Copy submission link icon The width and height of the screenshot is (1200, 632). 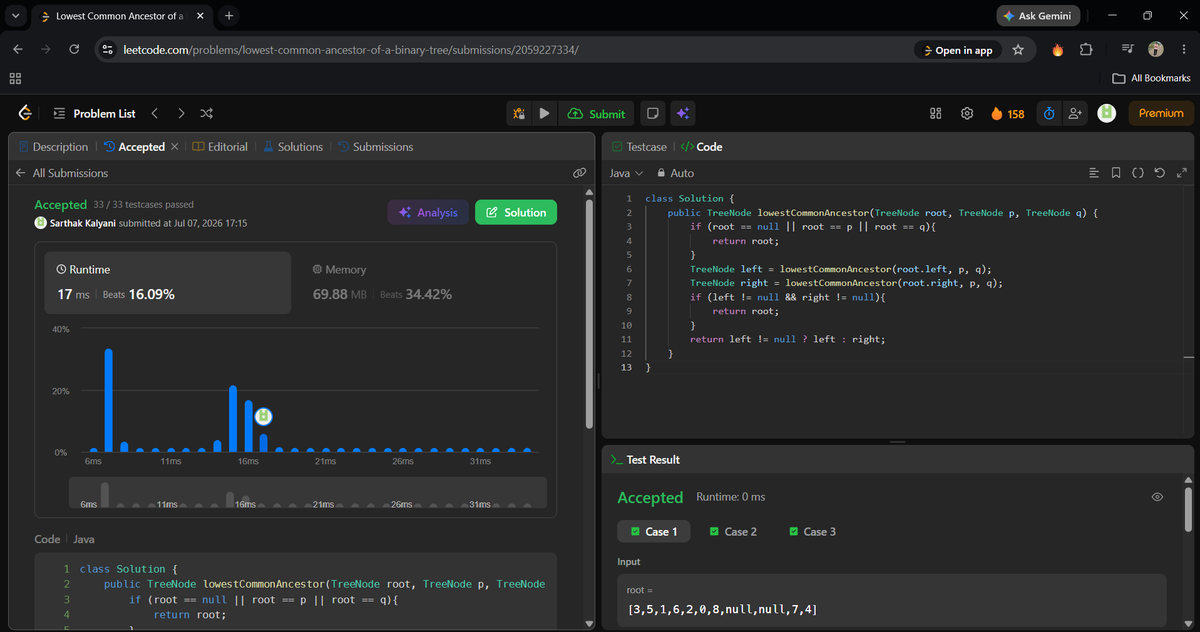(579, 173)
